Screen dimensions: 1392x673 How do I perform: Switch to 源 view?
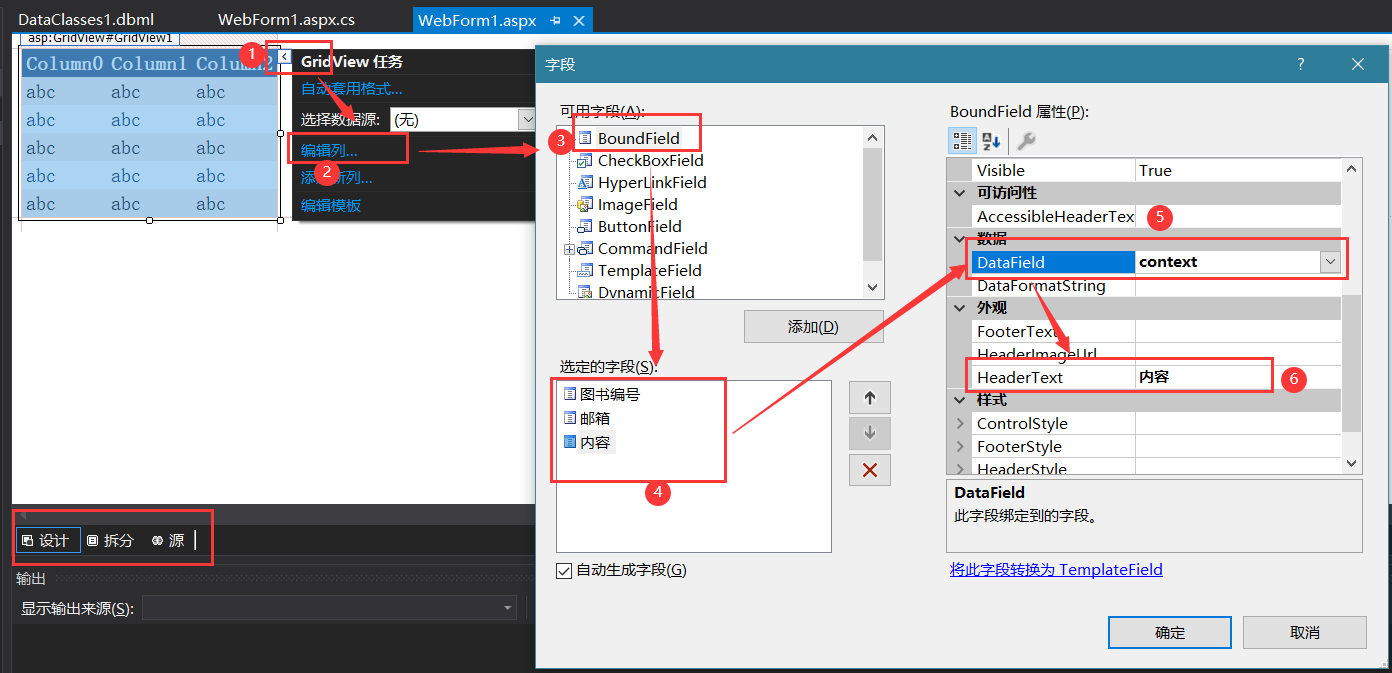(x=168, y=540)
